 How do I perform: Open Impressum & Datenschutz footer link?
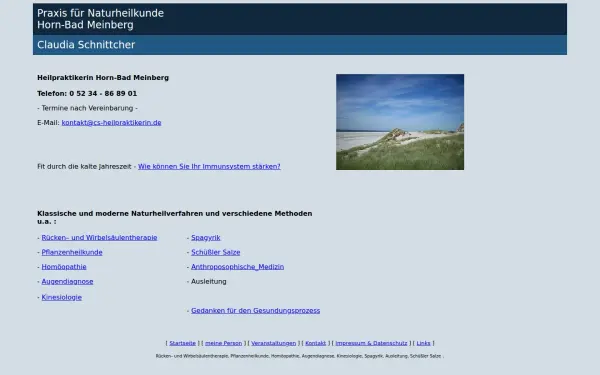pyautogui.click(x=371, y=343)
